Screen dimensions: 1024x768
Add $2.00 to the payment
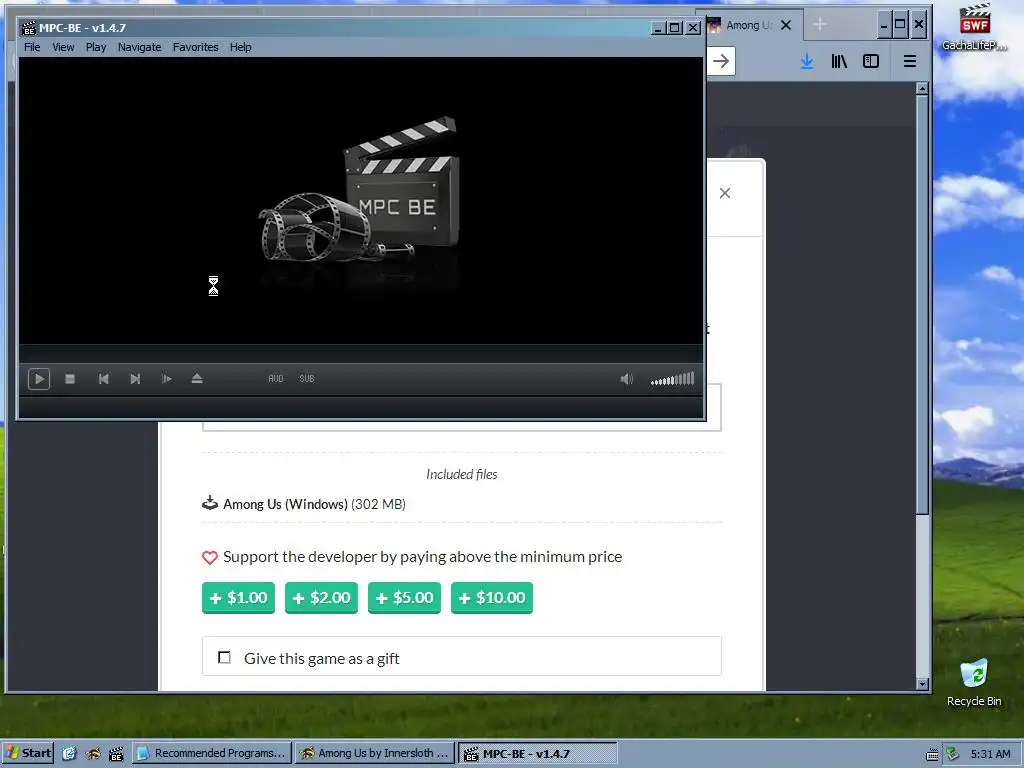321,598
